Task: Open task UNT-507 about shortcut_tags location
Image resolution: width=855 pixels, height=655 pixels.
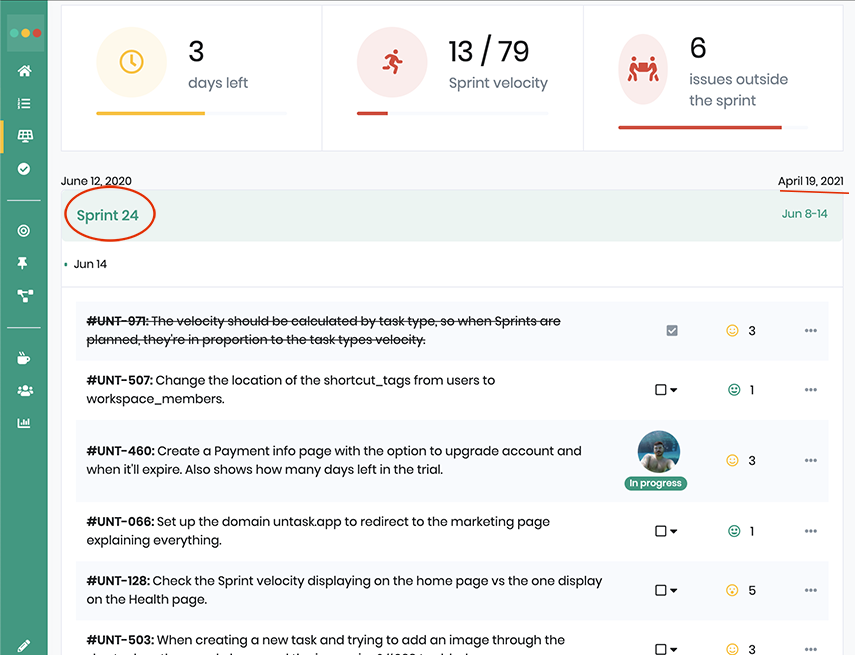Action: coord(291,389)
